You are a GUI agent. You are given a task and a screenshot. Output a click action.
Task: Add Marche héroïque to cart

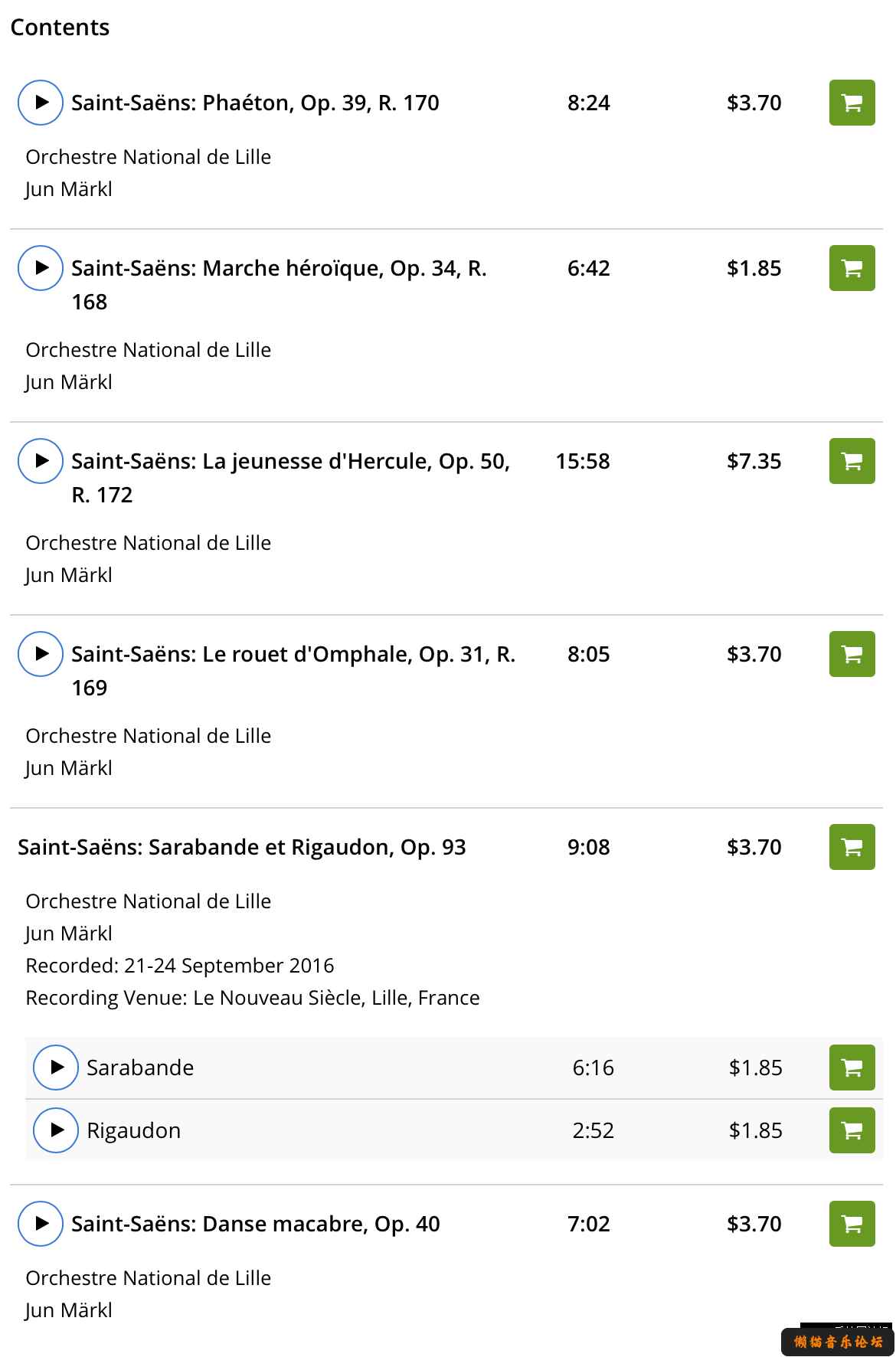click(x=852, y=268)
